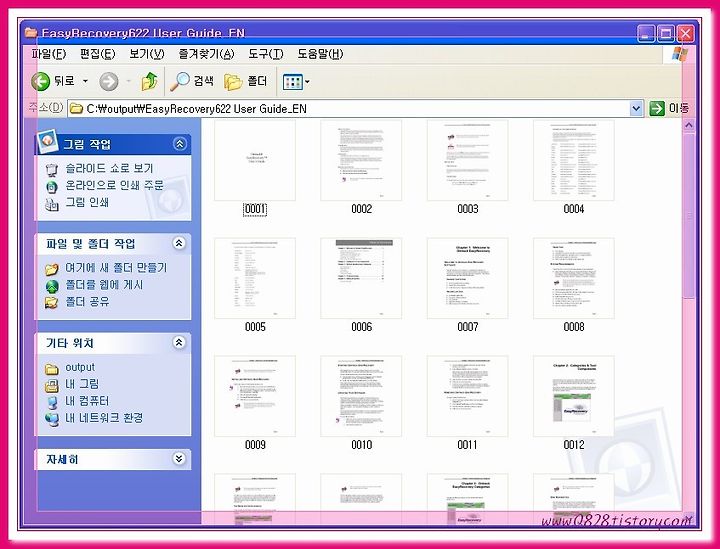Click the file name label 0006
This screenshot has height=549, width=720.
click(361, 327)
